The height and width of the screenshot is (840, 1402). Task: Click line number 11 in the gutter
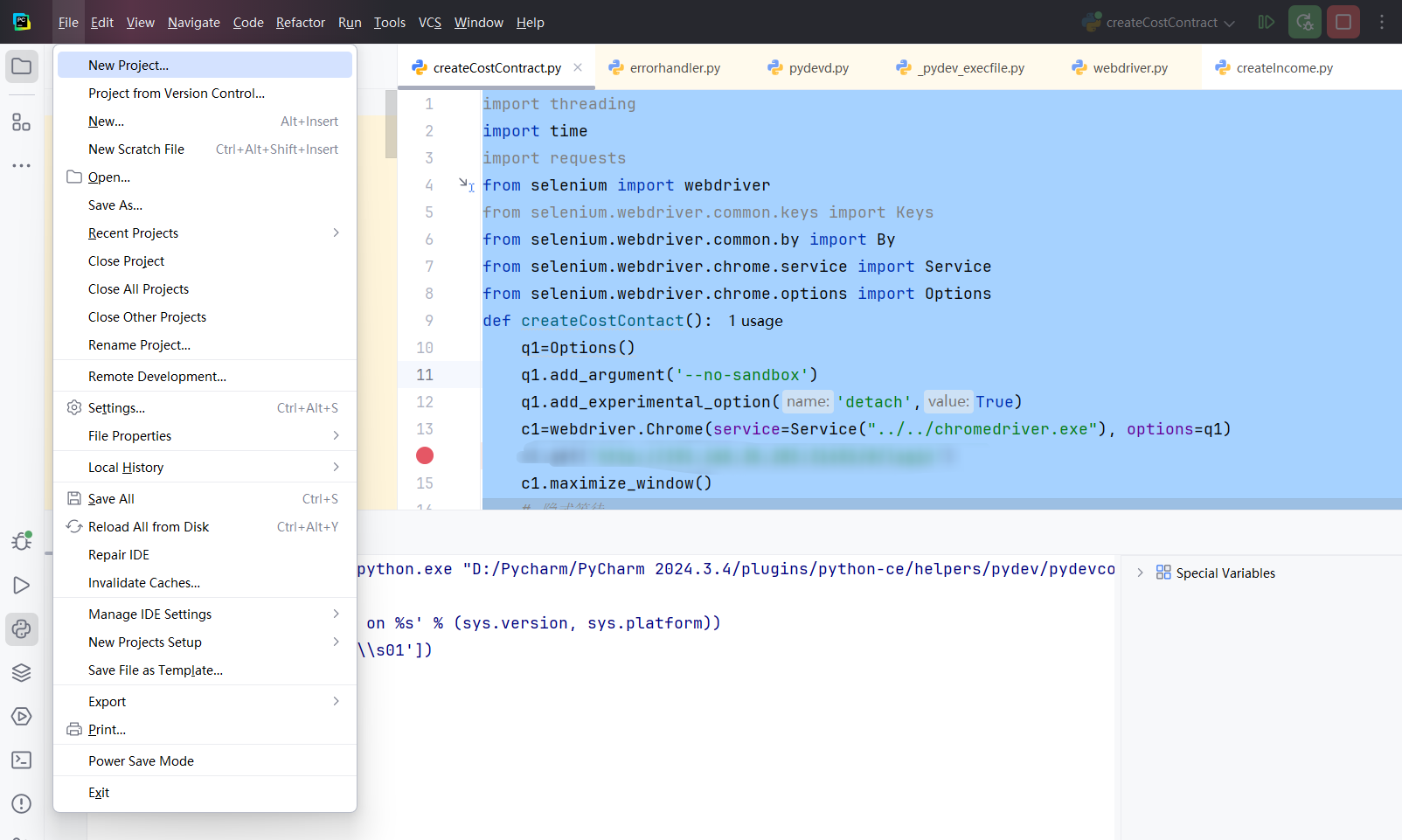(425, 374)
